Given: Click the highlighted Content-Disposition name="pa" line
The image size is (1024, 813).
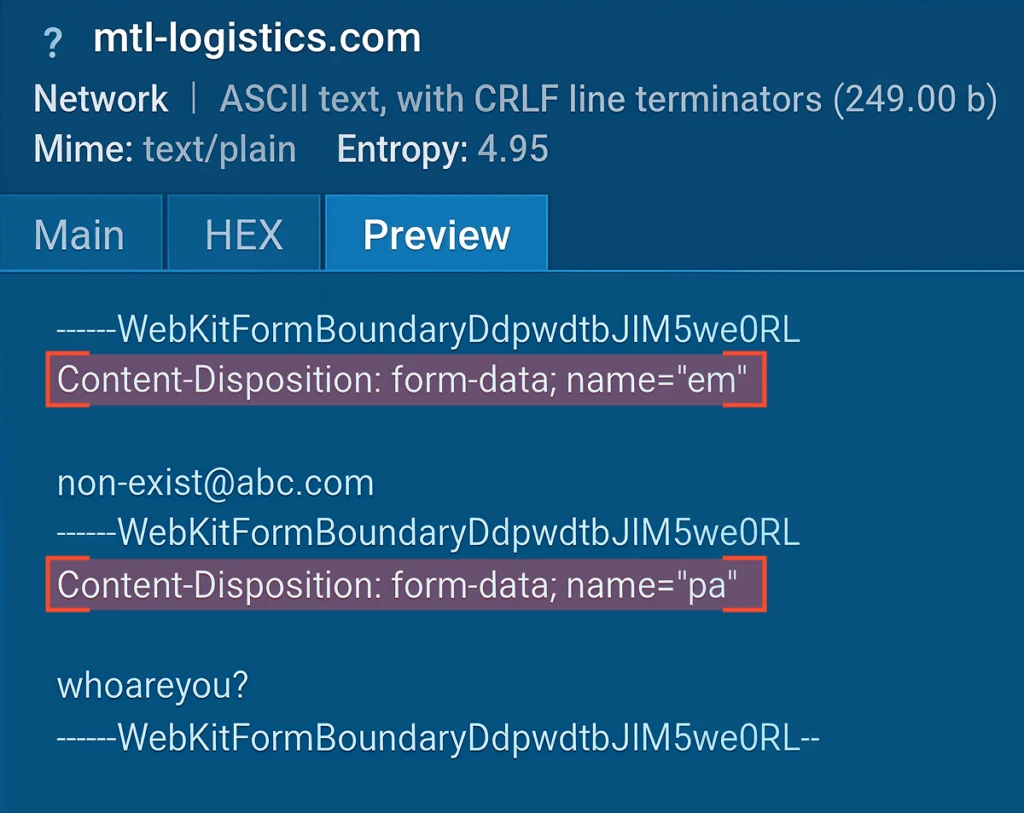Looking at the screenshot, I should (404, 585).
